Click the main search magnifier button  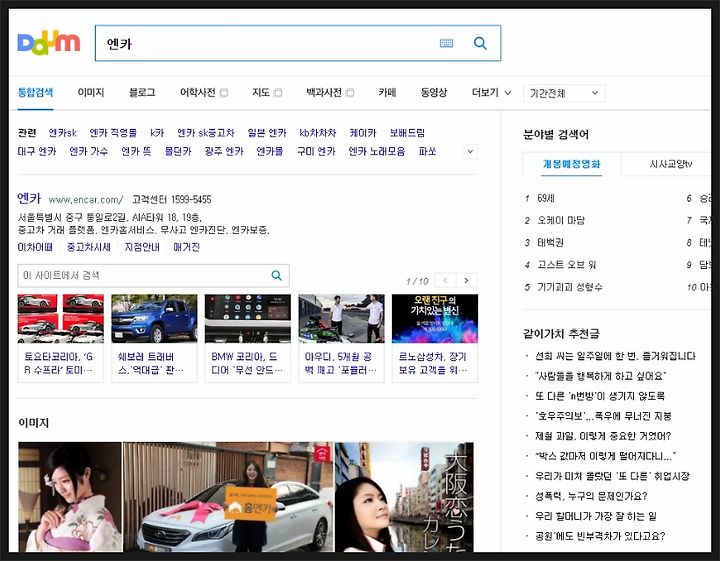click(480, 43)
